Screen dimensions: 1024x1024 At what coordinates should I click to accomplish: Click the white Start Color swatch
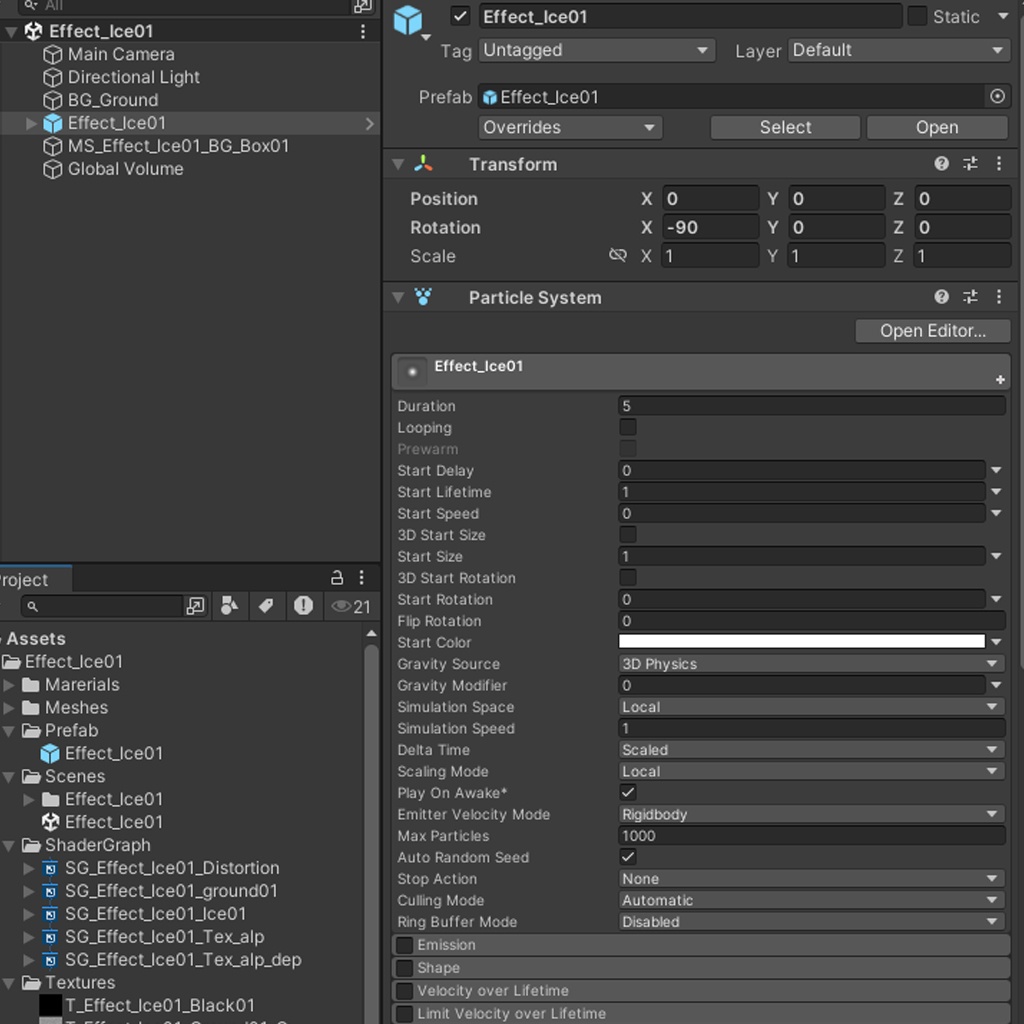point(801,642)
